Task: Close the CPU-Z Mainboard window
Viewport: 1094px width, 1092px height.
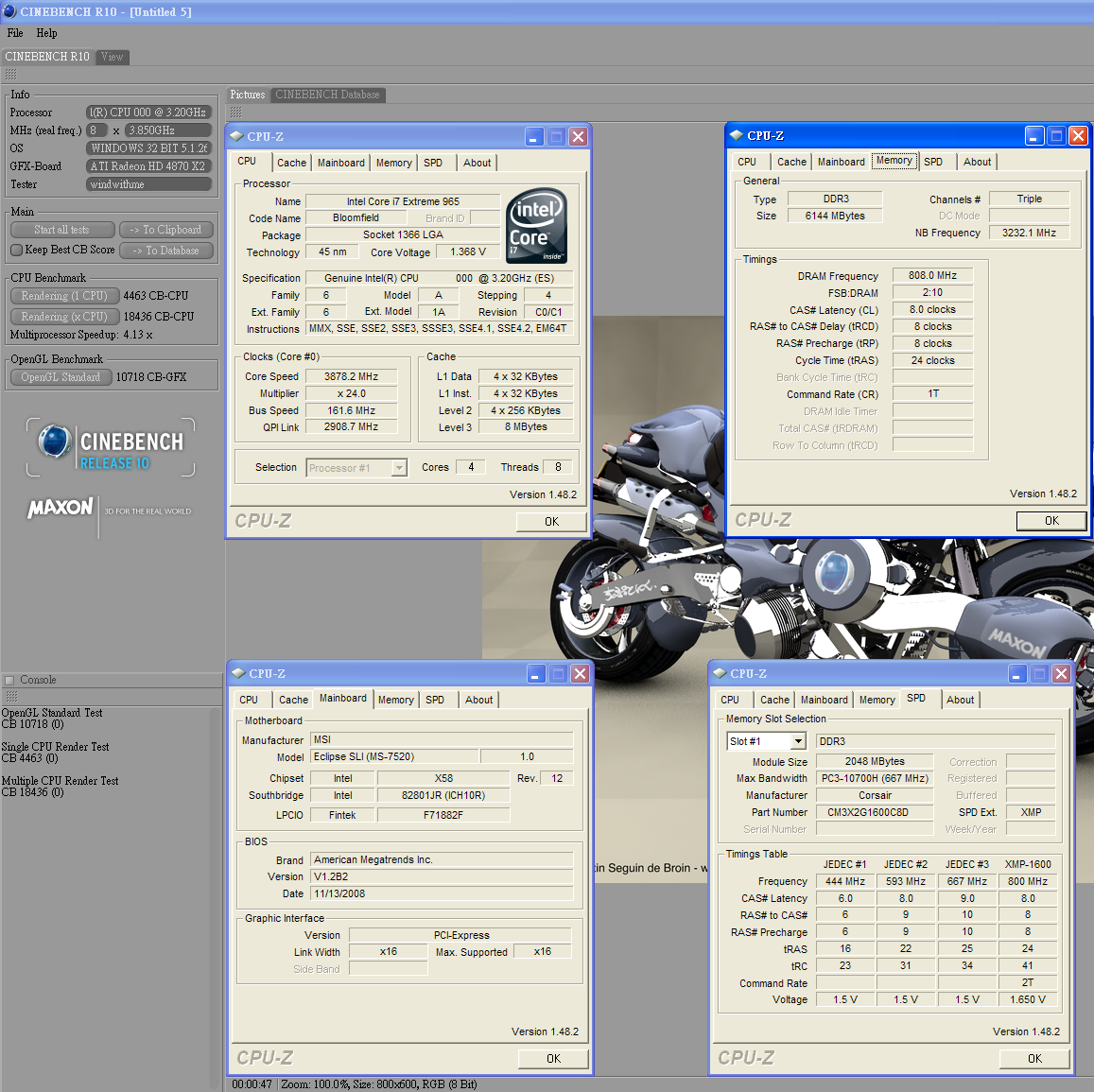Action: [580, 673]
